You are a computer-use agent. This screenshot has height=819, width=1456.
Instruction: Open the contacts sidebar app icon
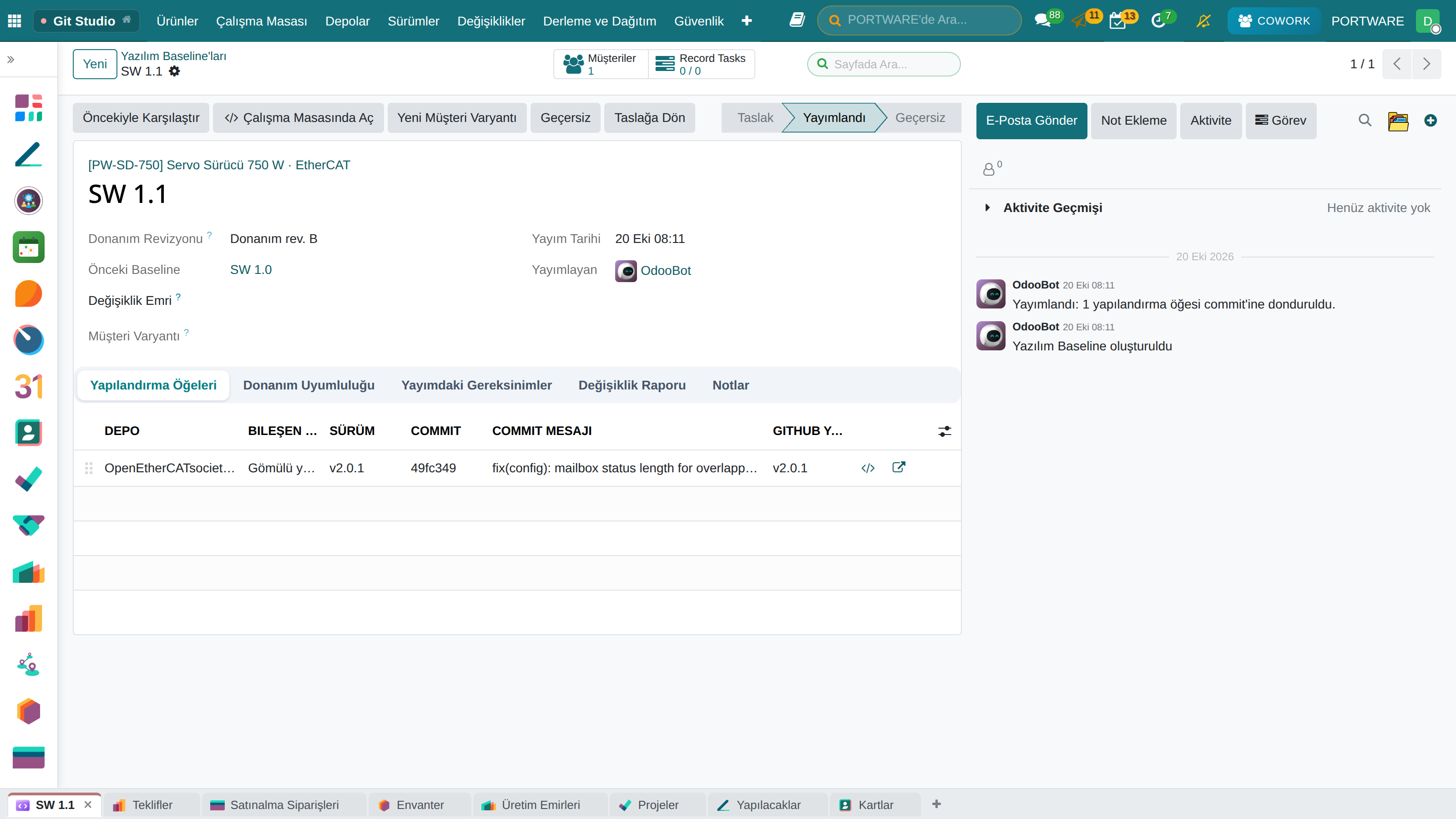pyautogui.click(x=28, y=433)
